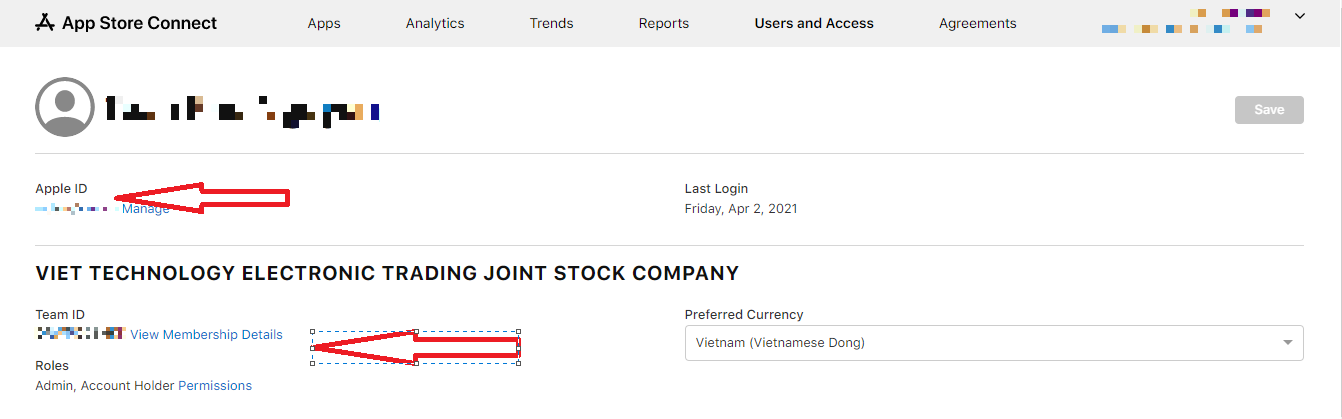Screen dimensions: 1342x419
Task: Select the Users and Access tab
Action: [814, 23]
